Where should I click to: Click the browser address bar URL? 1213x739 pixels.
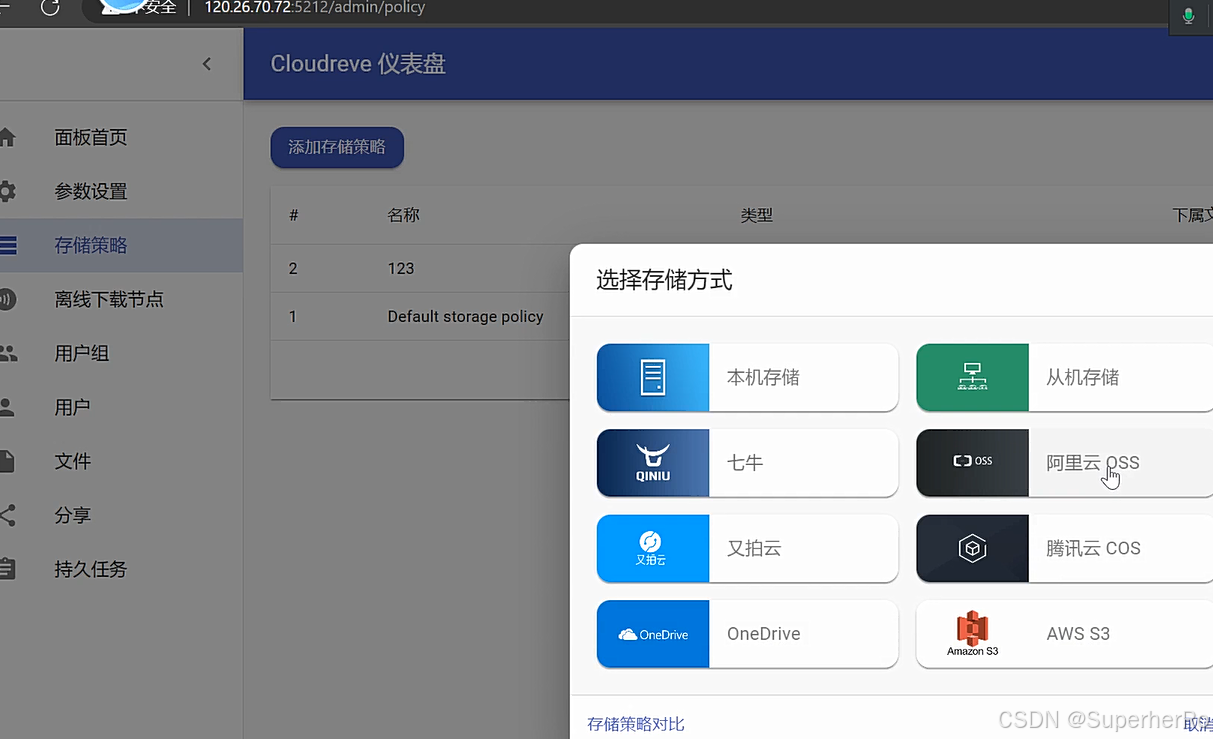click(x=315, y=8)
